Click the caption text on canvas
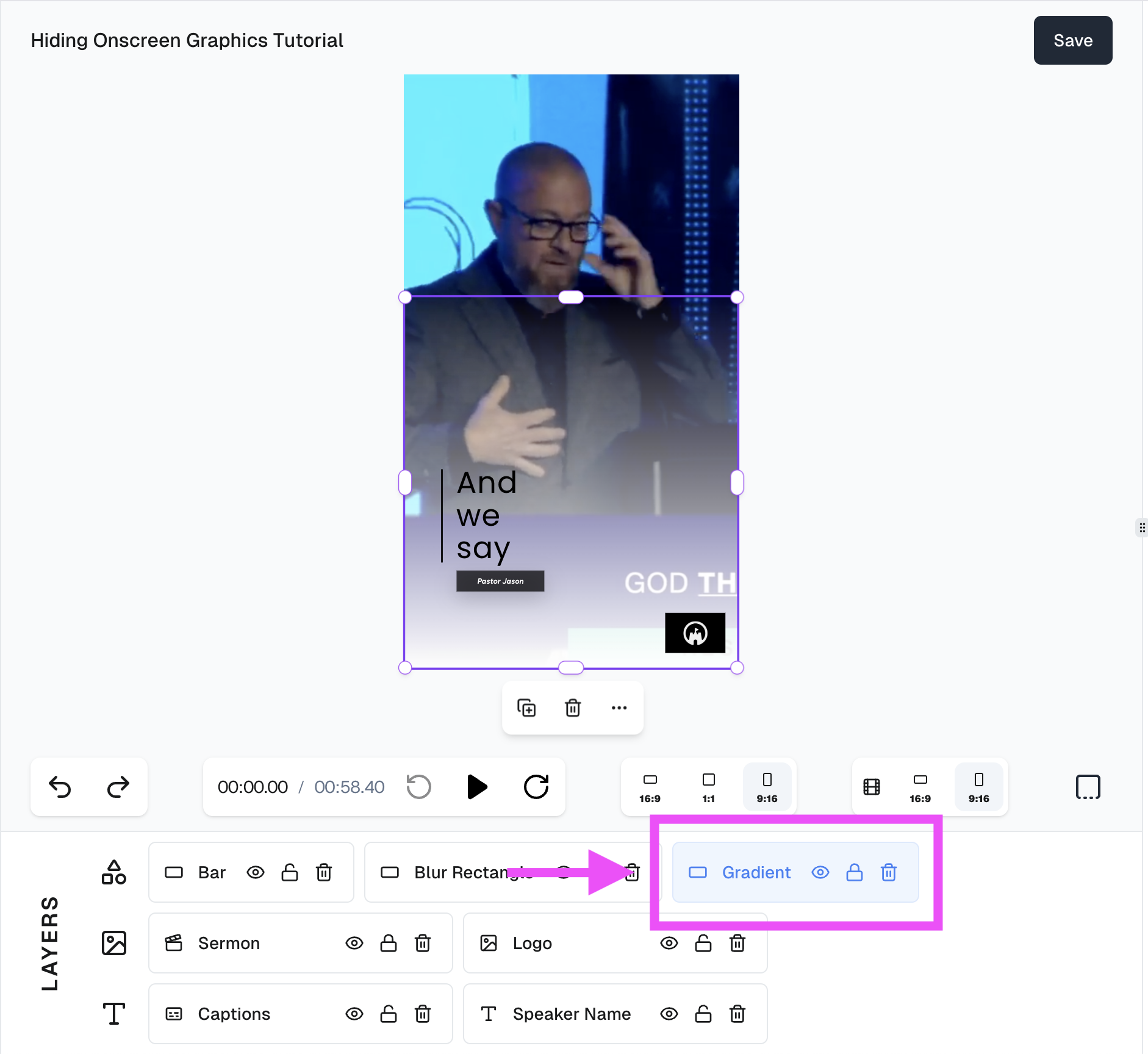 point(486,515)
